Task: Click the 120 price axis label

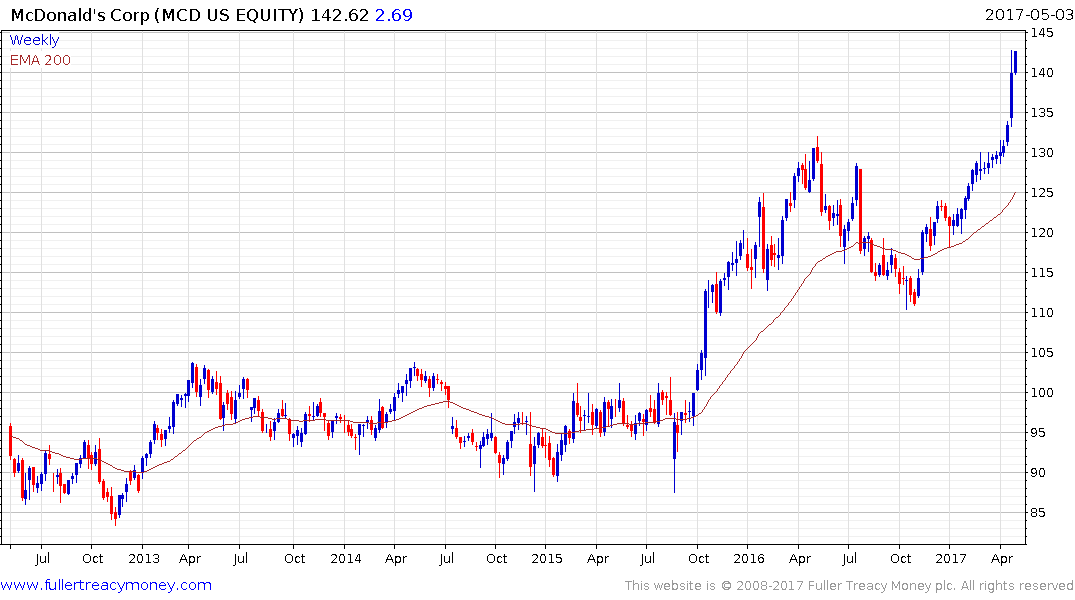Action: [1042, 233]
